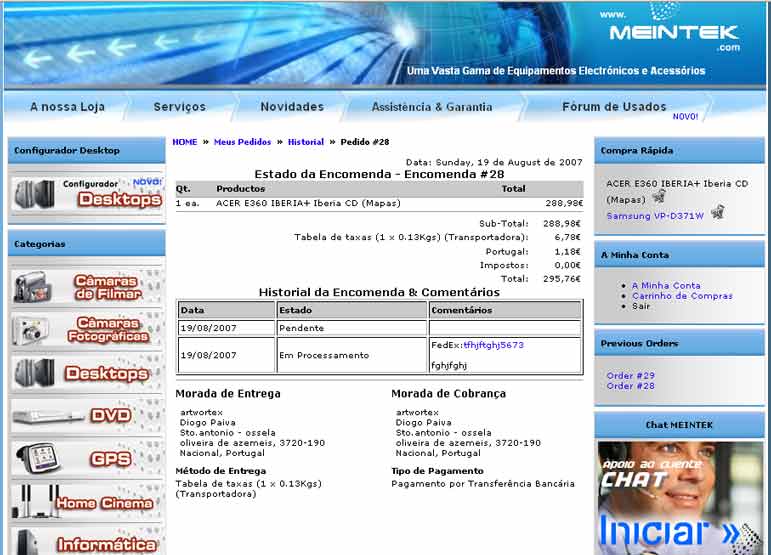Open Câmaras de Filmar category
Viewport: 771px width, 555px height.
click(x=87, y=287)
